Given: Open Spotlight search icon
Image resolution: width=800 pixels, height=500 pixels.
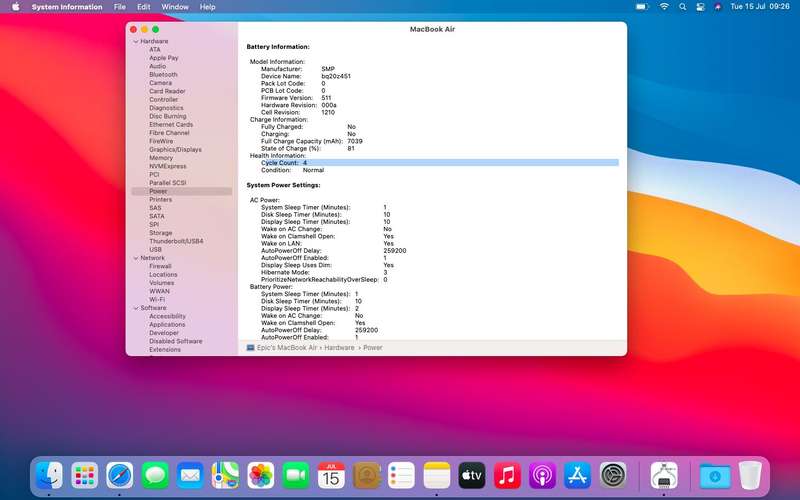Looking at the screenshot, I should (x=682, y=7).
